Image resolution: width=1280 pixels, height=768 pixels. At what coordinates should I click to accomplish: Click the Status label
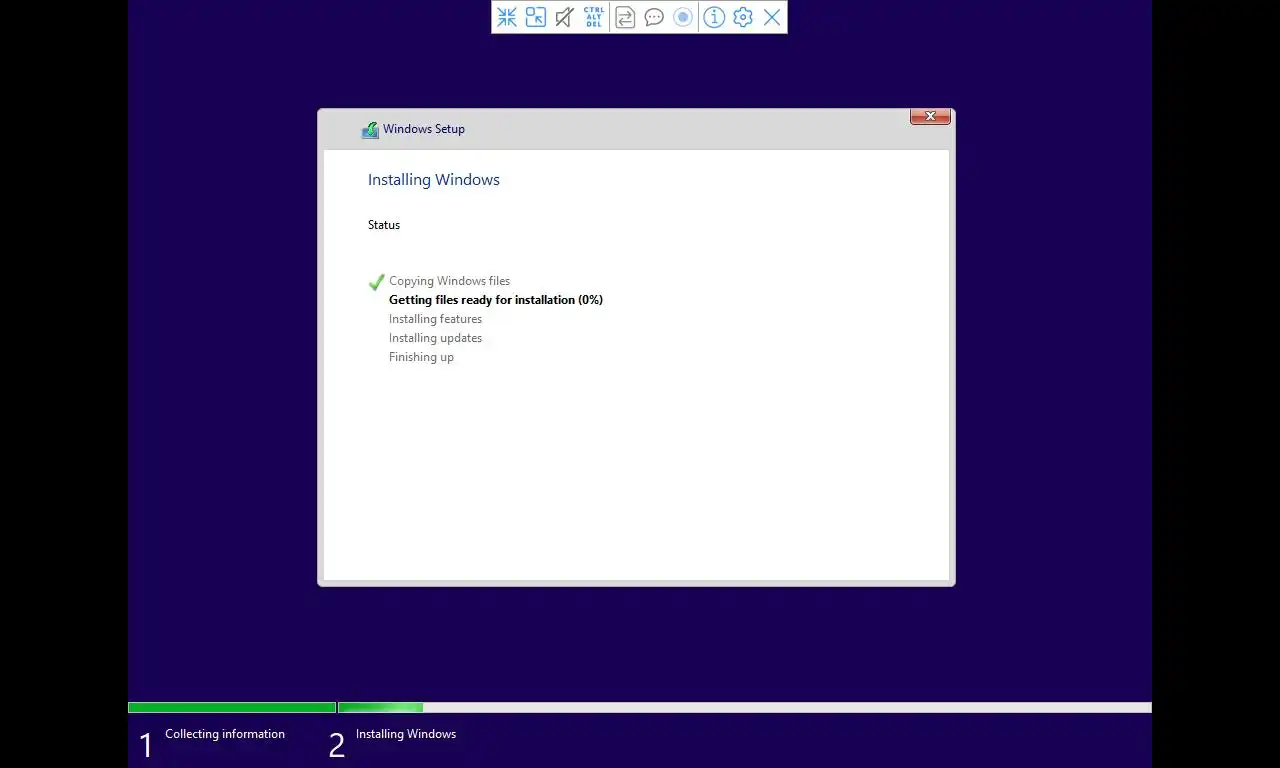click(x=384, y=225)
